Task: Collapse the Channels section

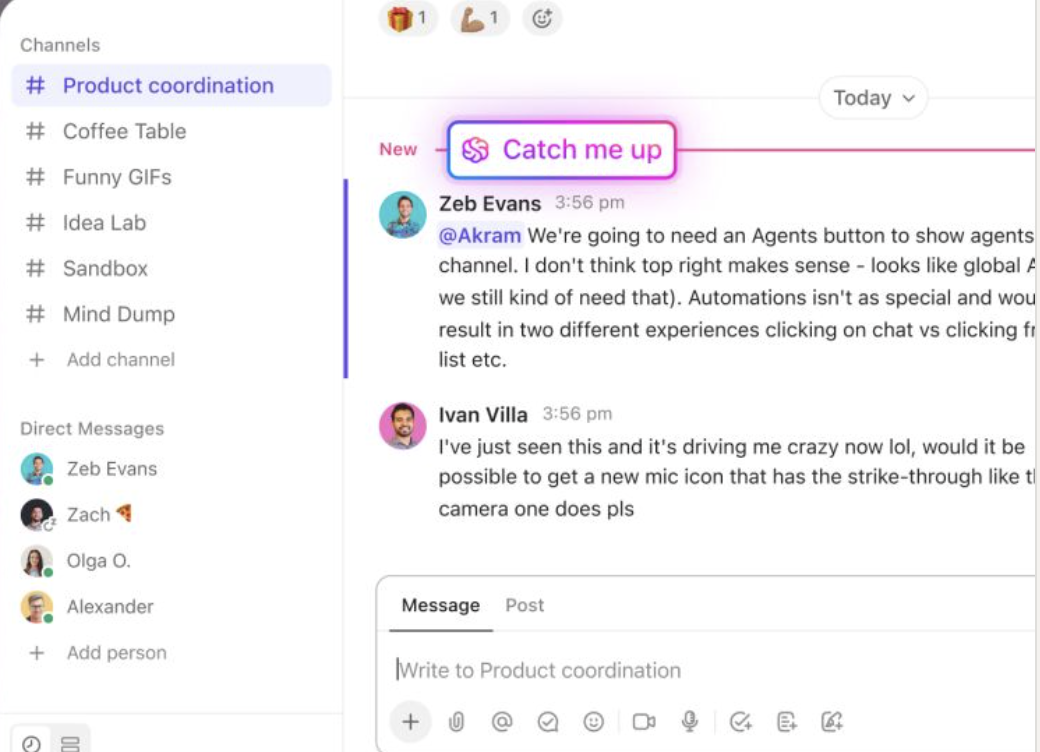Action: coord(60,45)
